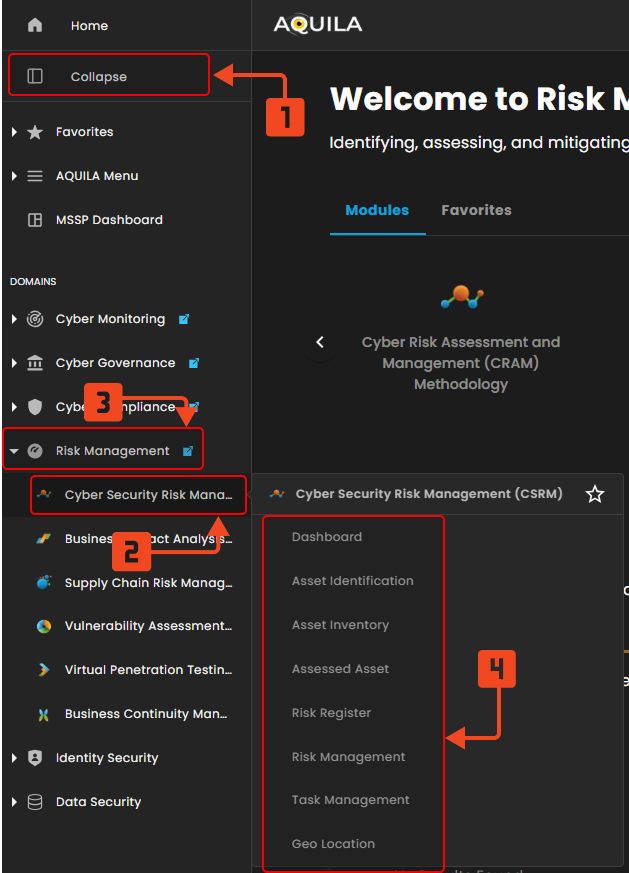
Task: Select Cyber Security Risk Management tree item
Action: coord(148,495)
